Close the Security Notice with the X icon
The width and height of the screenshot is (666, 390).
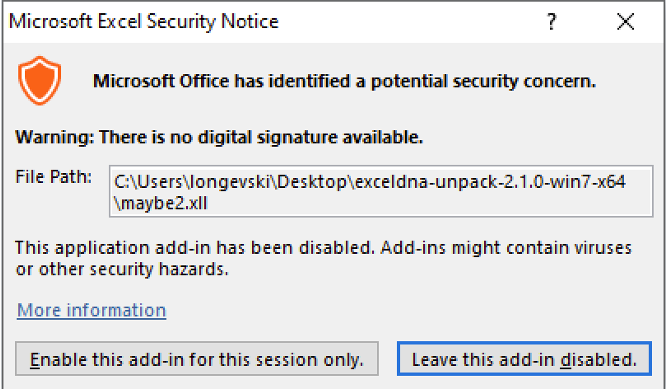pos(626,21)
